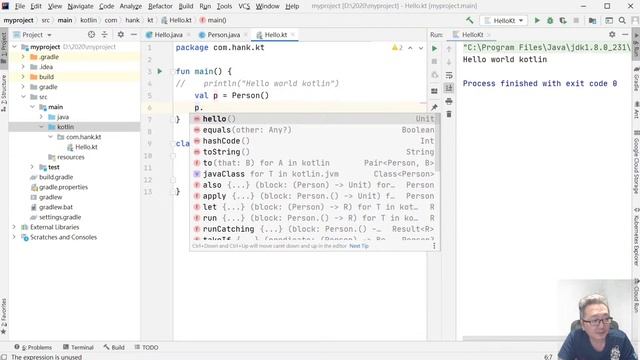Toggle soft-wrap in Run console
This screenshot has height=360, width=640.
(449, 75)
